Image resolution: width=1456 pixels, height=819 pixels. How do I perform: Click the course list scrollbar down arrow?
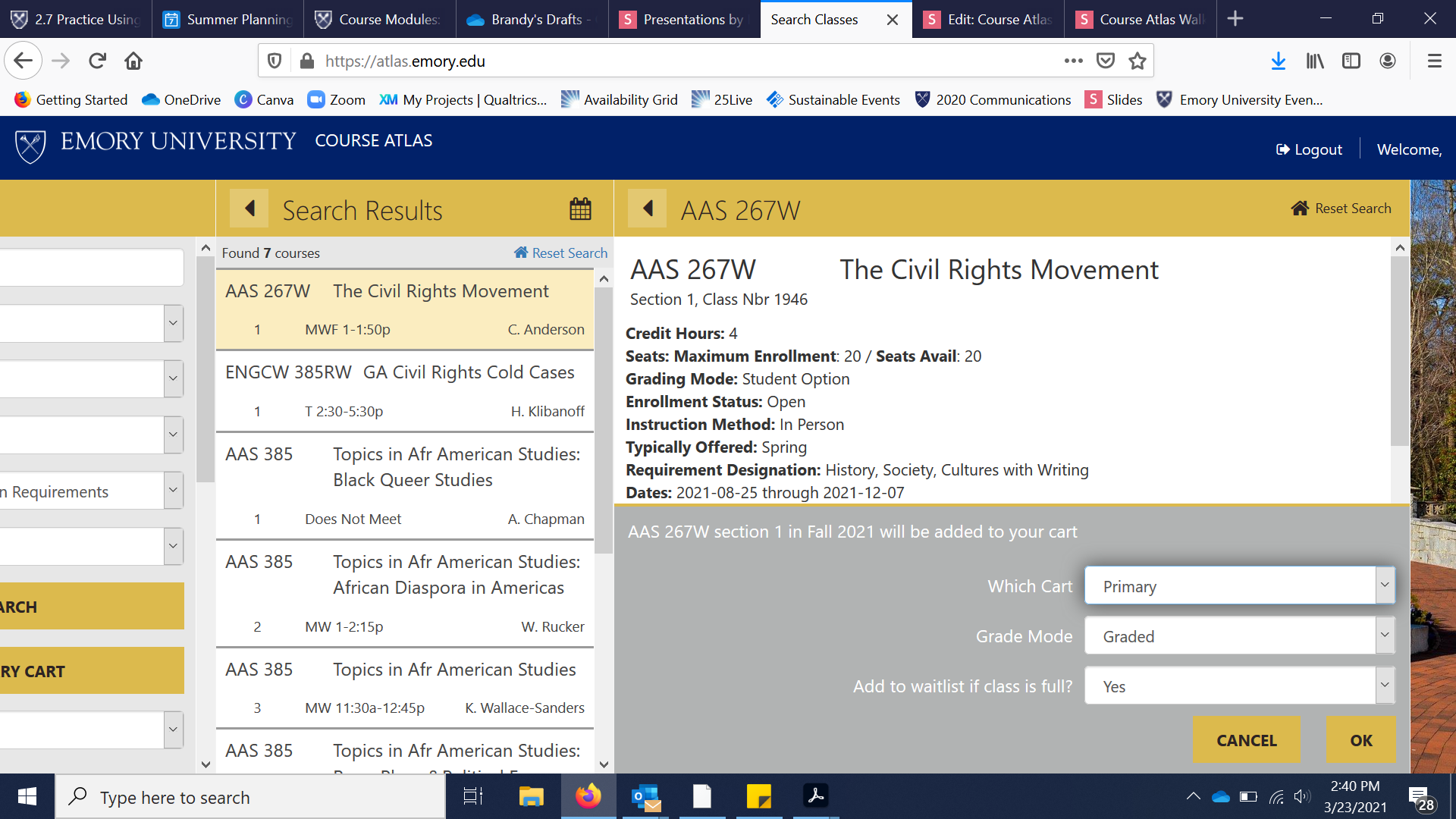604,764
